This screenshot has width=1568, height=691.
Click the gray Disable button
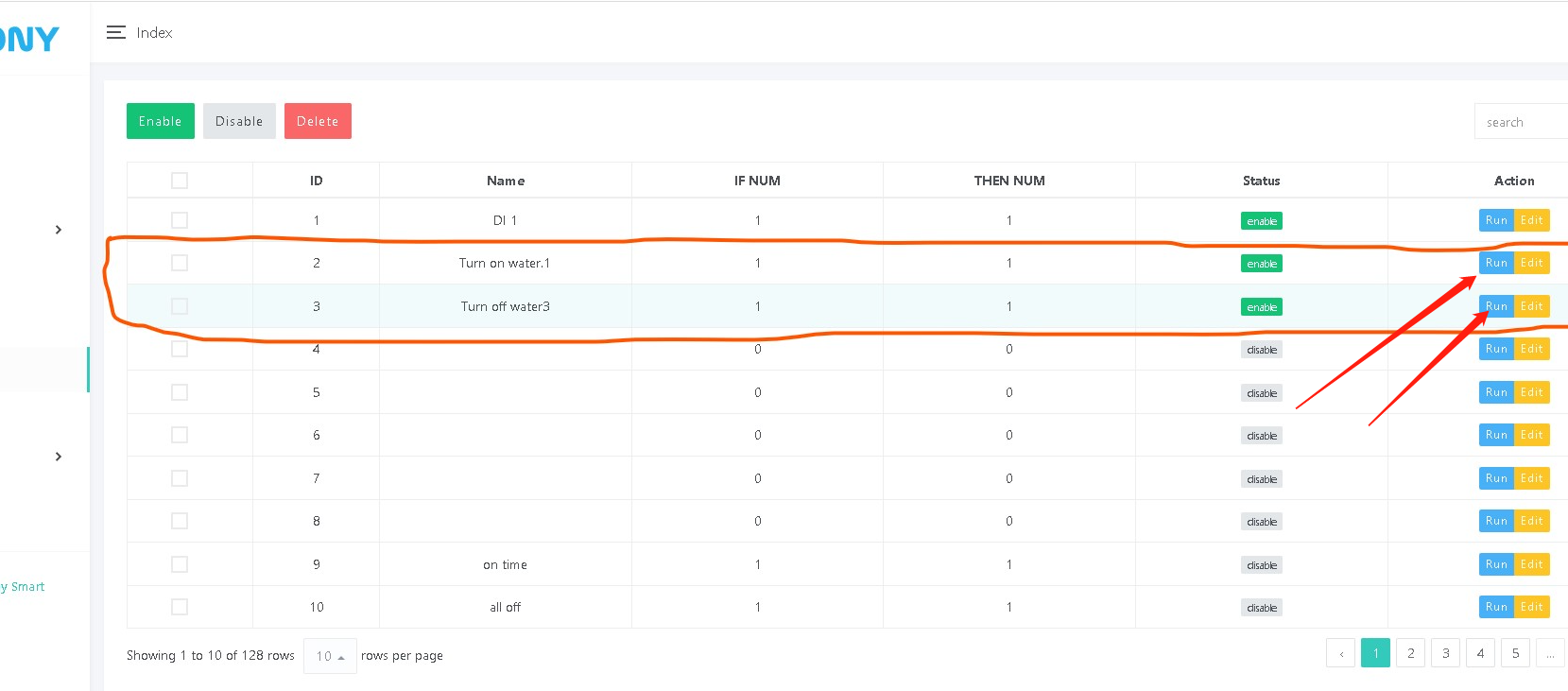point(239,121)
